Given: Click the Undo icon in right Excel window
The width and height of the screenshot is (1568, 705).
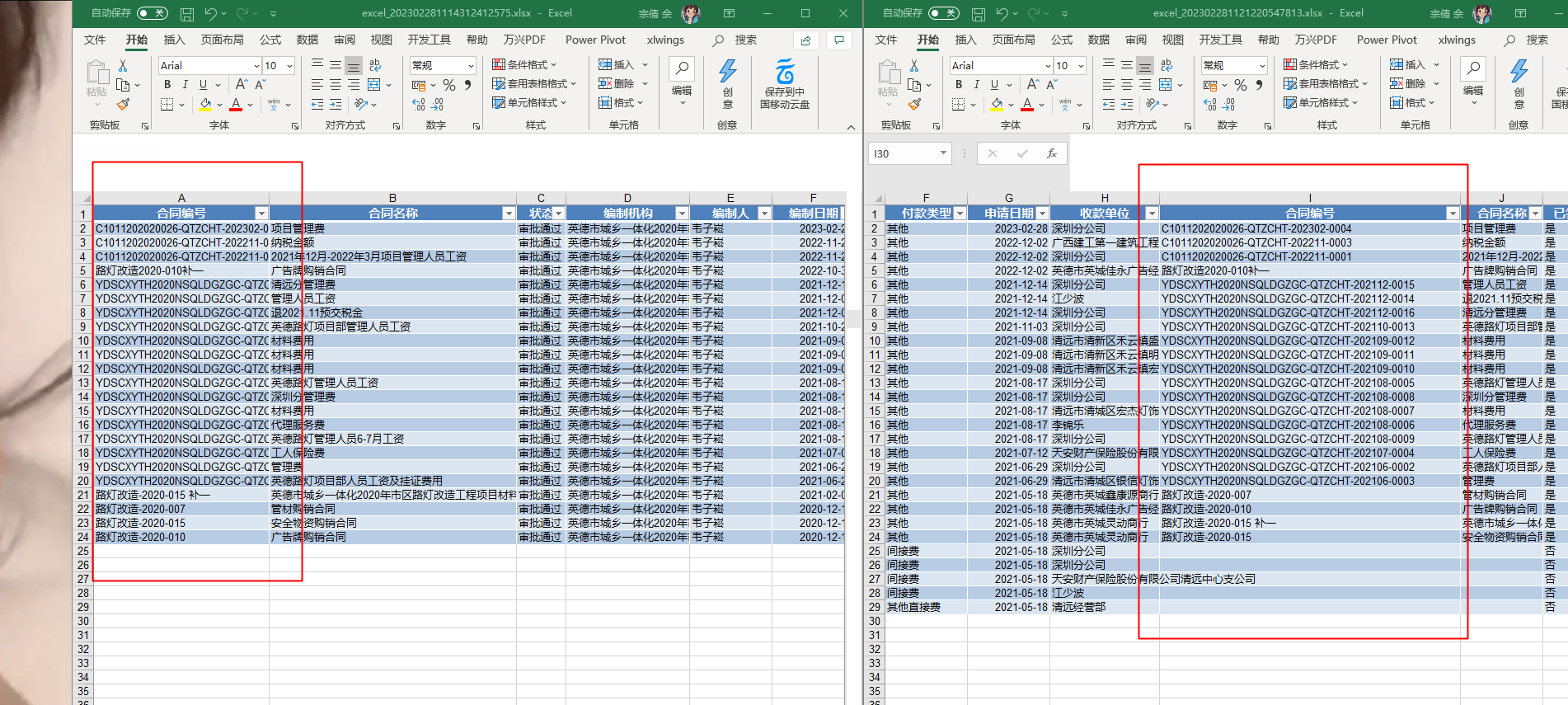Looking at the screenshot, I should 1002,14.
